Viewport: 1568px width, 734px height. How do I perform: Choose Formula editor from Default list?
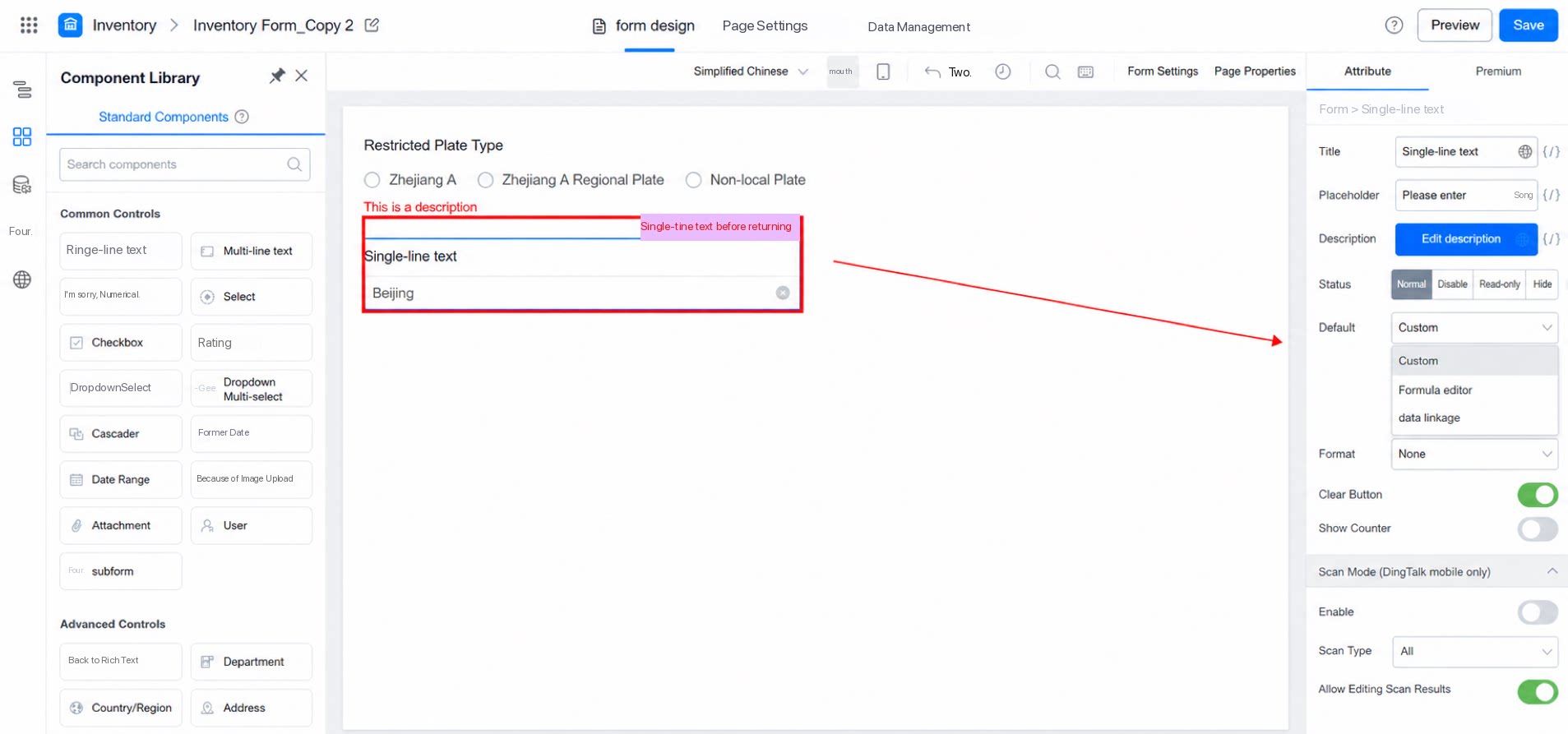click(x=1435, y=390)
